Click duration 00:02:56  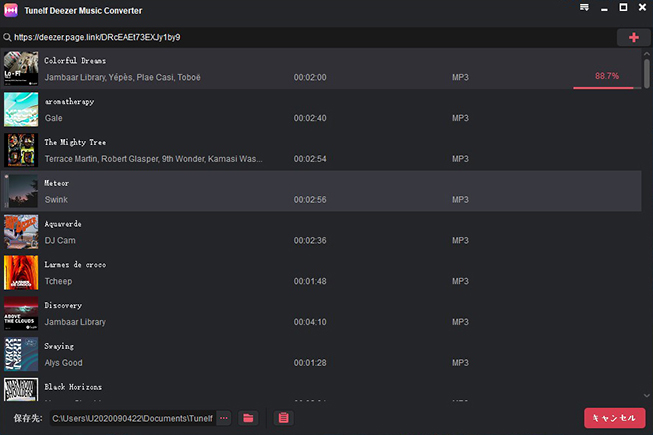(x=310, y=200)
